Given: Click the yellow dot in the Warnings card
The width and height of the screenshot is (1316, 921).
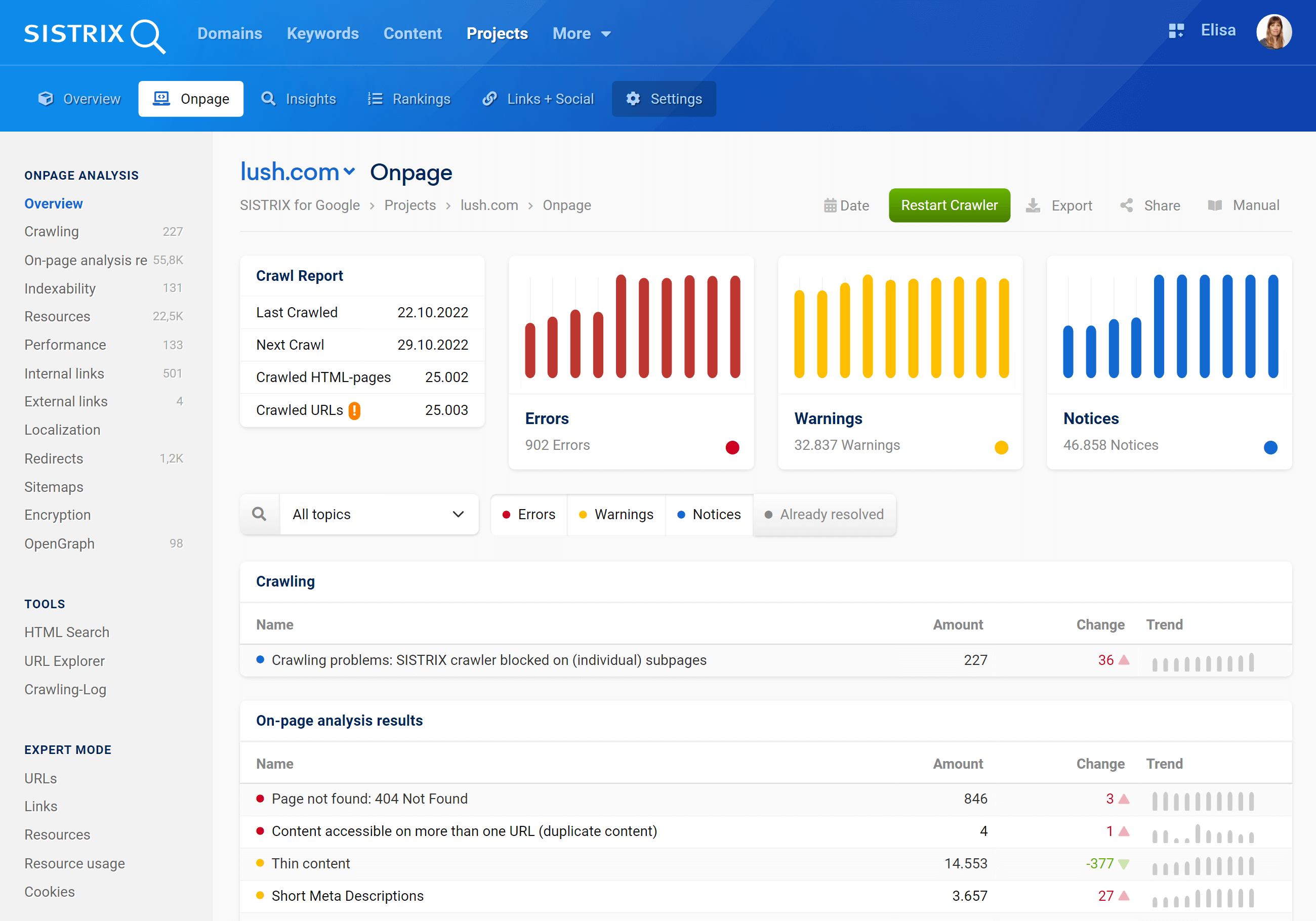Looking at the screenshot, I should point(1001,447).
